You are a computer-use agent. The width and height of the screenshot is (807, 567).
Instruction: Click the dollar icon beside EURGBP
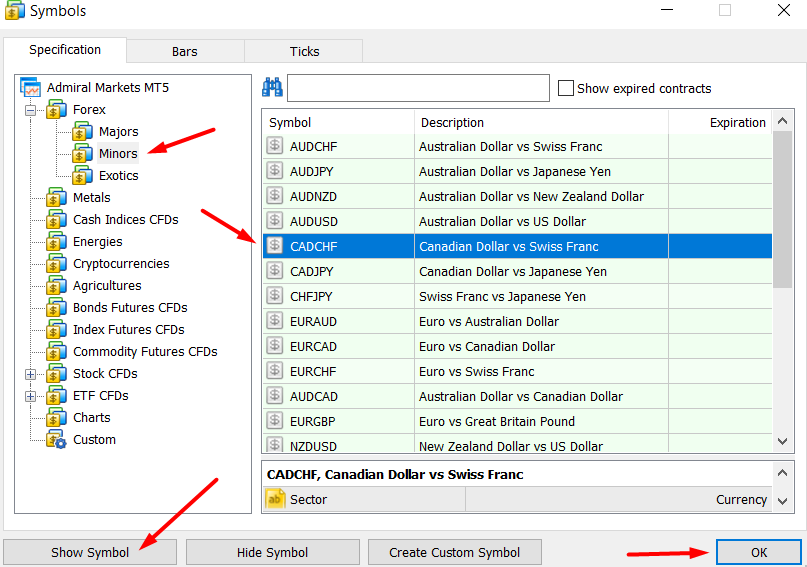[x=275, y=421]
